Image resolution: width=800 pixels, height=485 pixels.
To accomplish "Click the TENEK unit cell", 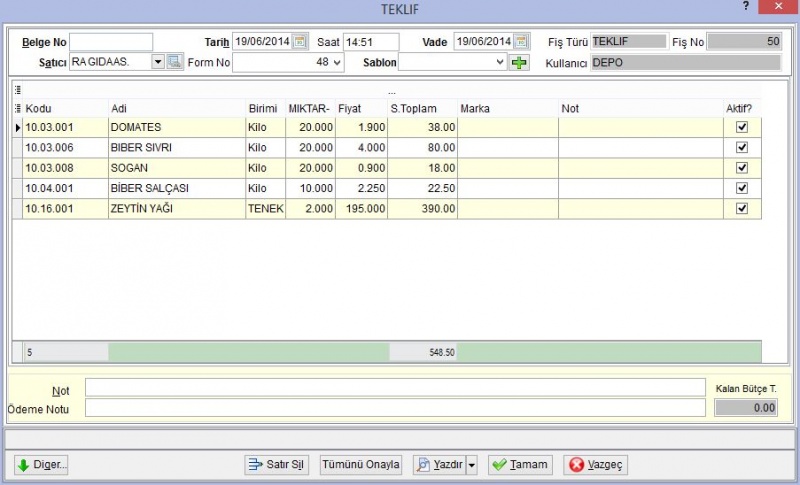I will 265,209.
